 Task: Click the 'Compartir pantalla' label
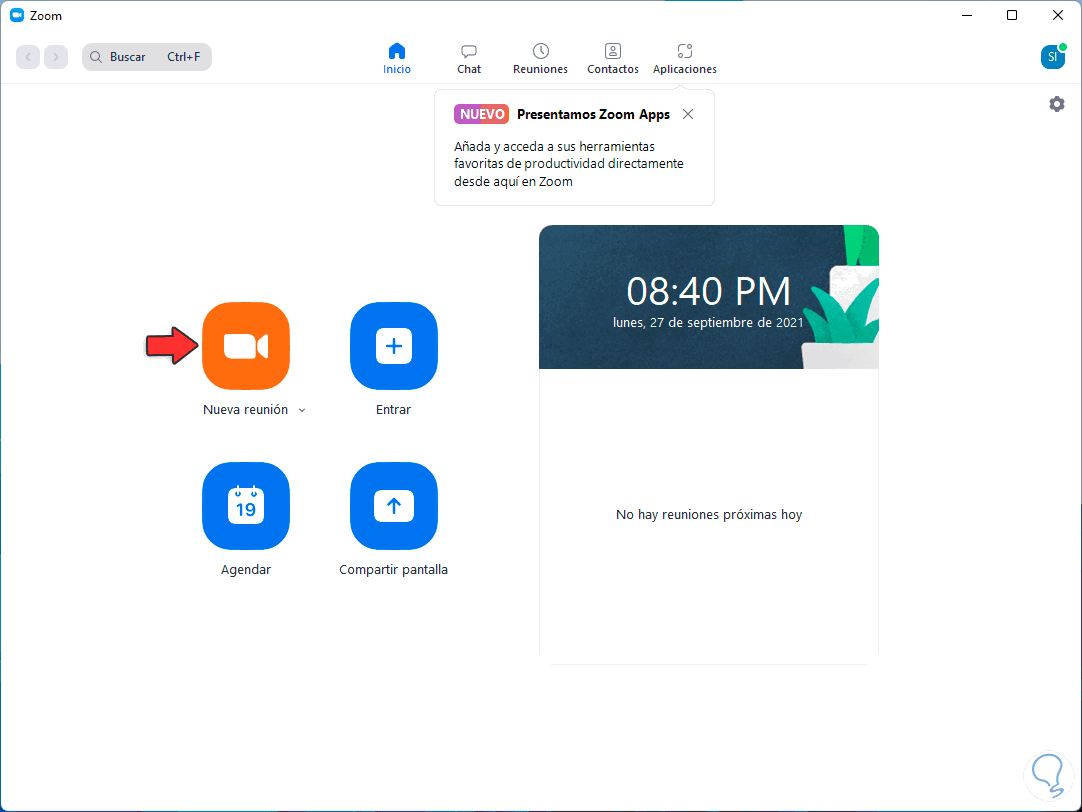click(x=393, y=570)
